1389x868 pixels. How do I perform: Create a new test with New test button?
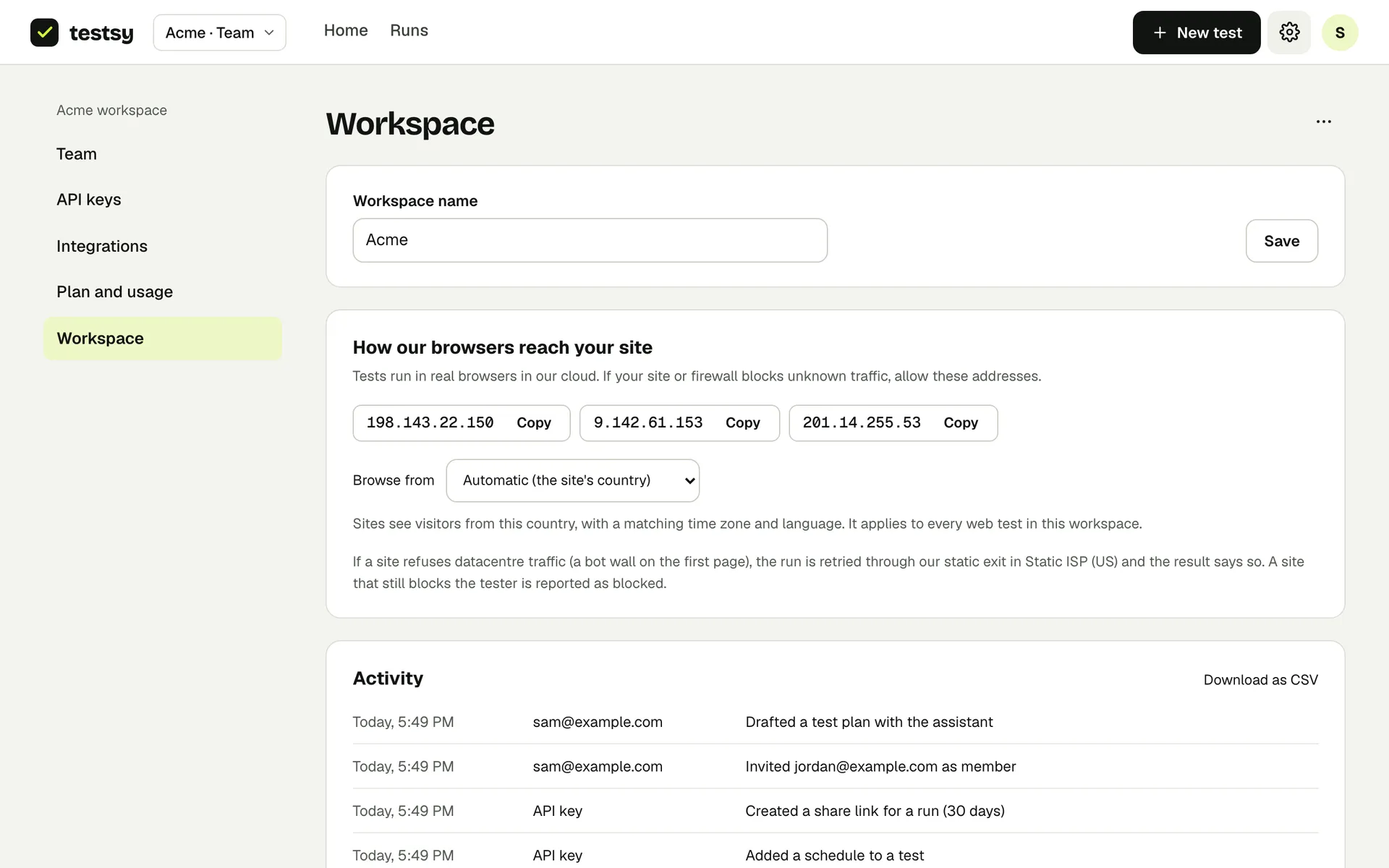pos(1197,33)
